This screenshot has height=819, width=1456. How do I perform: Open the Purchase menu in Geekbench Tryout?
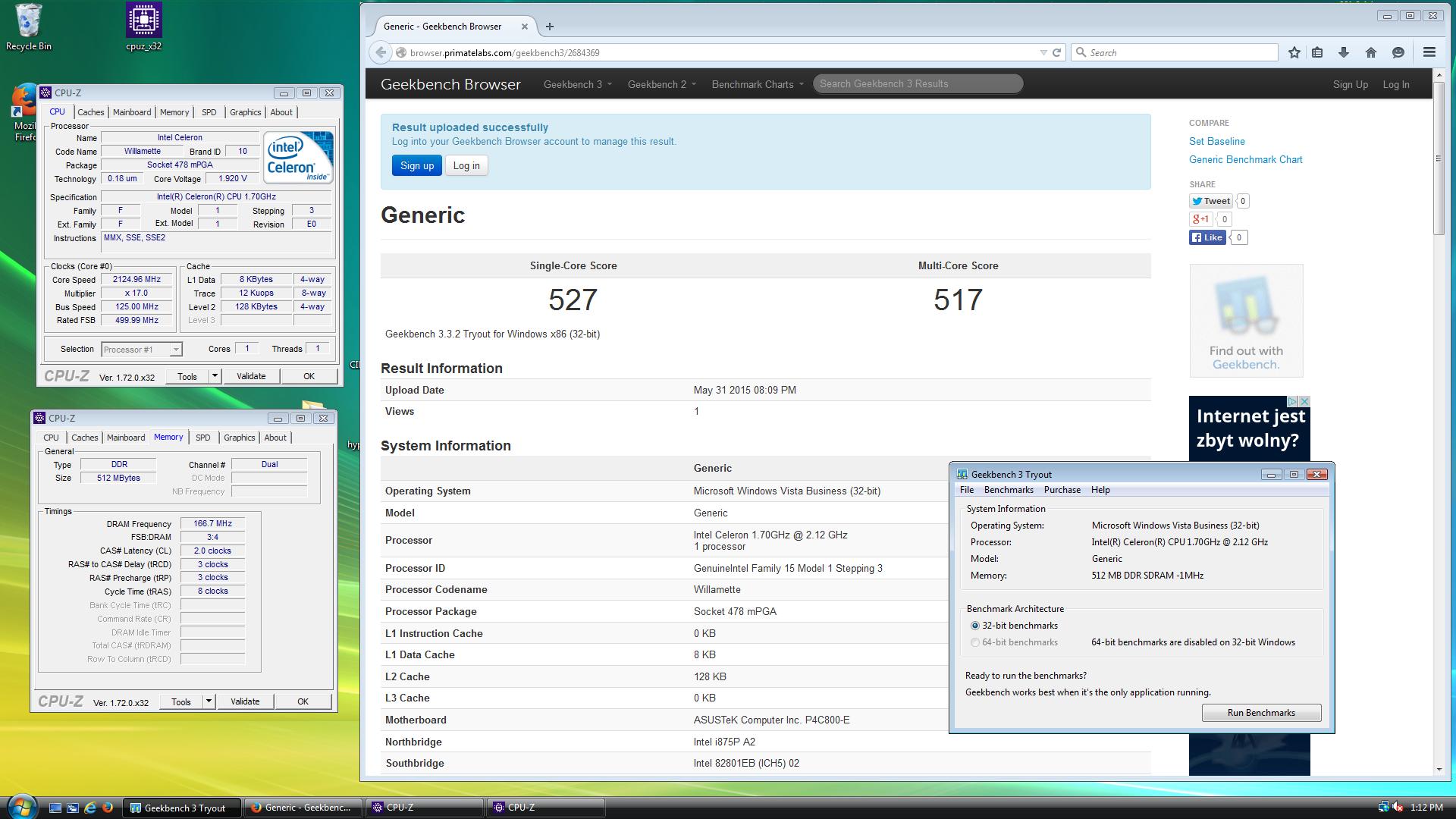[1062, 490]
